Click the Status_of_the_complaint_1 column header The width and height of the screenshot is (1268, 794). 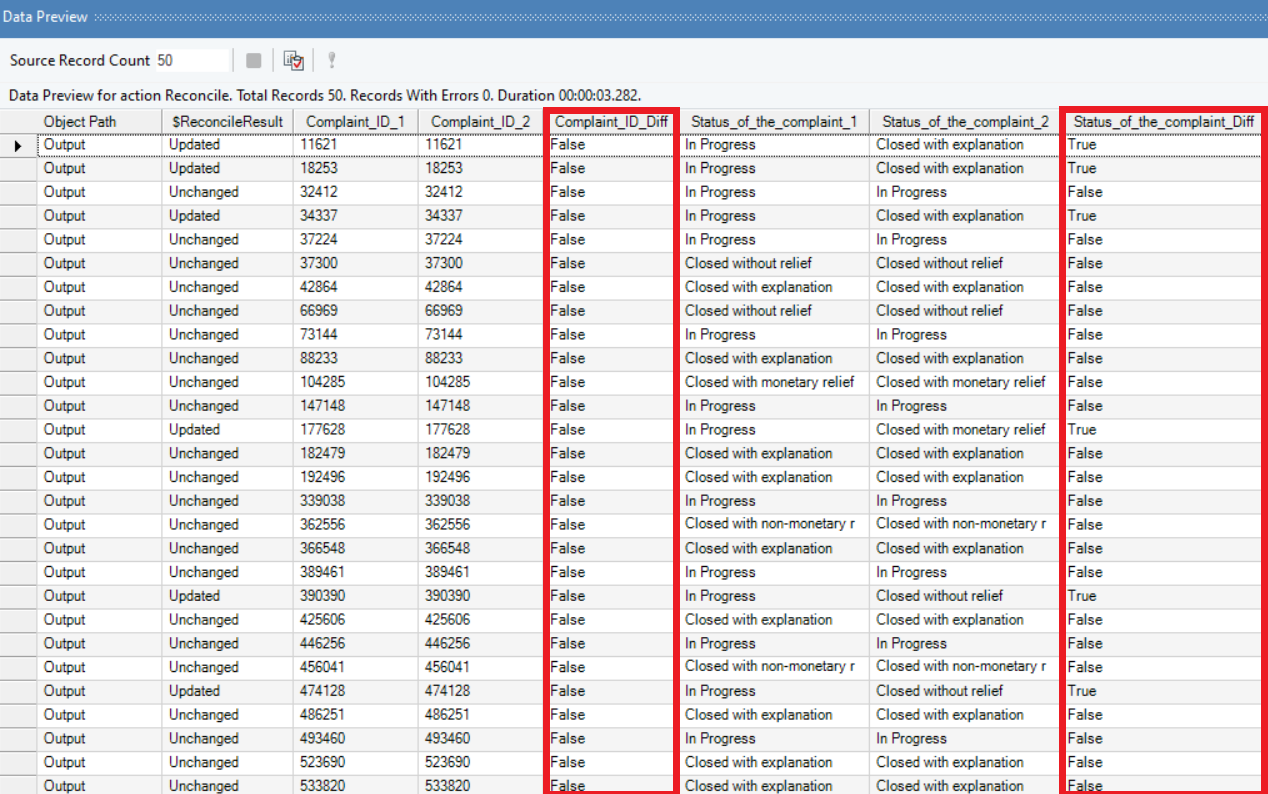click(773, 121)
